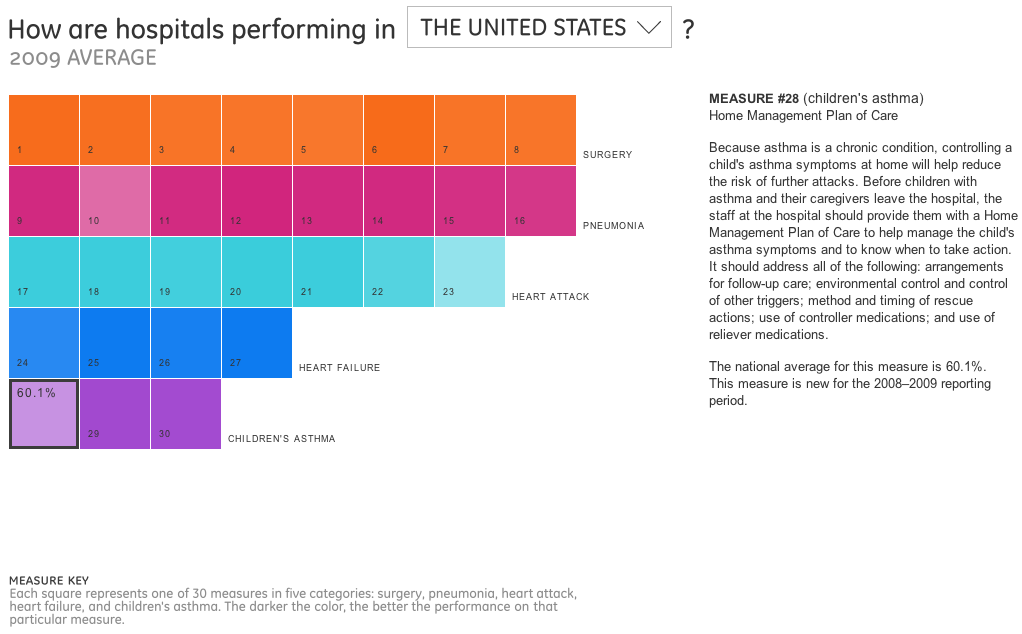Choose pneumonia measure square 10
Viewport: 1022px width, 634px height.
115,201
